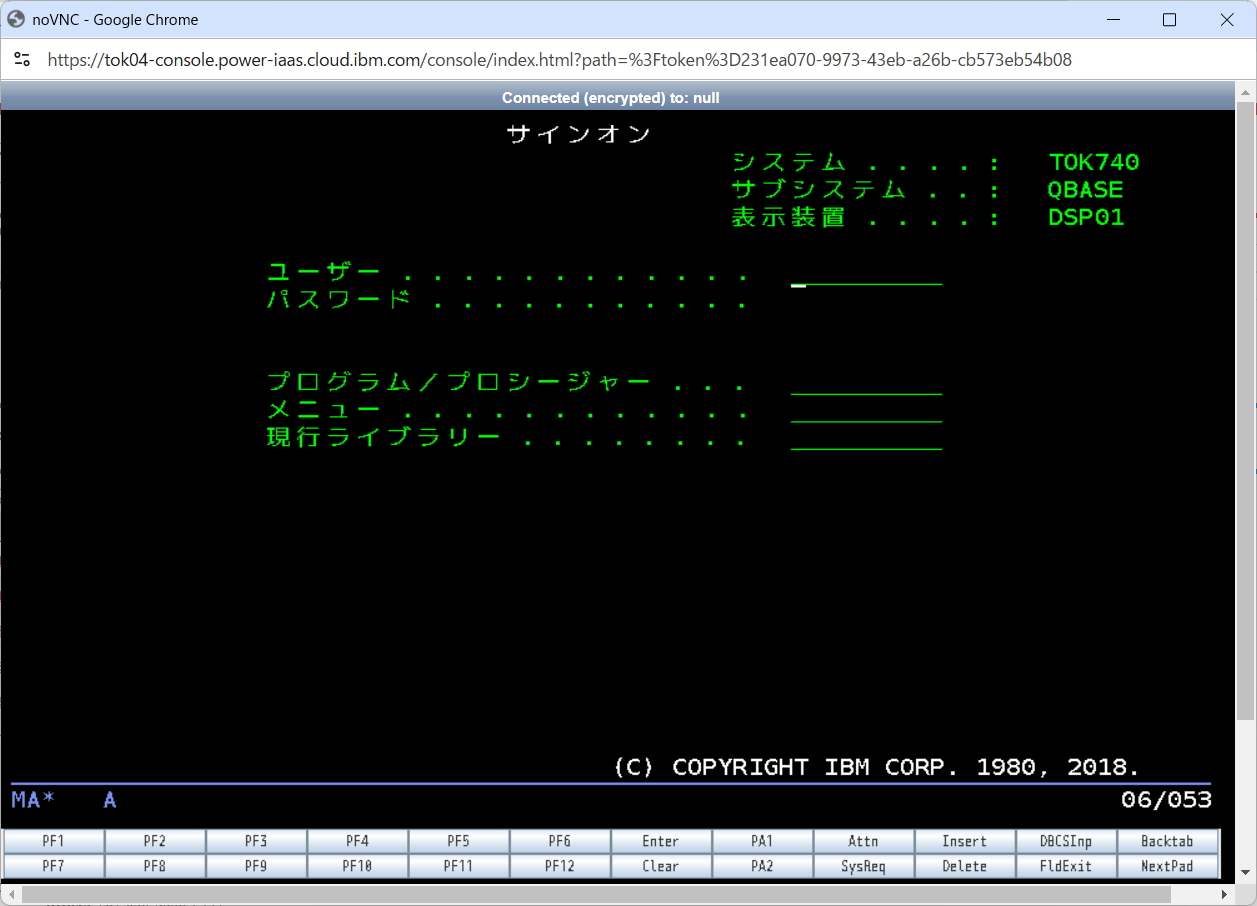
Task: Click the Enter key button on keypad
Action: (660, 841)
